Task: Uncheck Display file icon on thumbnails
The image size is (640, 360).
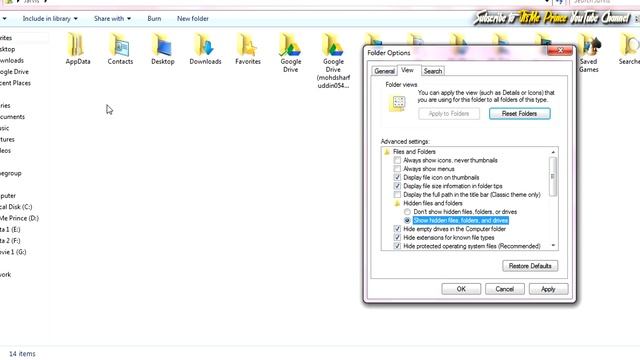Action: click(397, 178)
